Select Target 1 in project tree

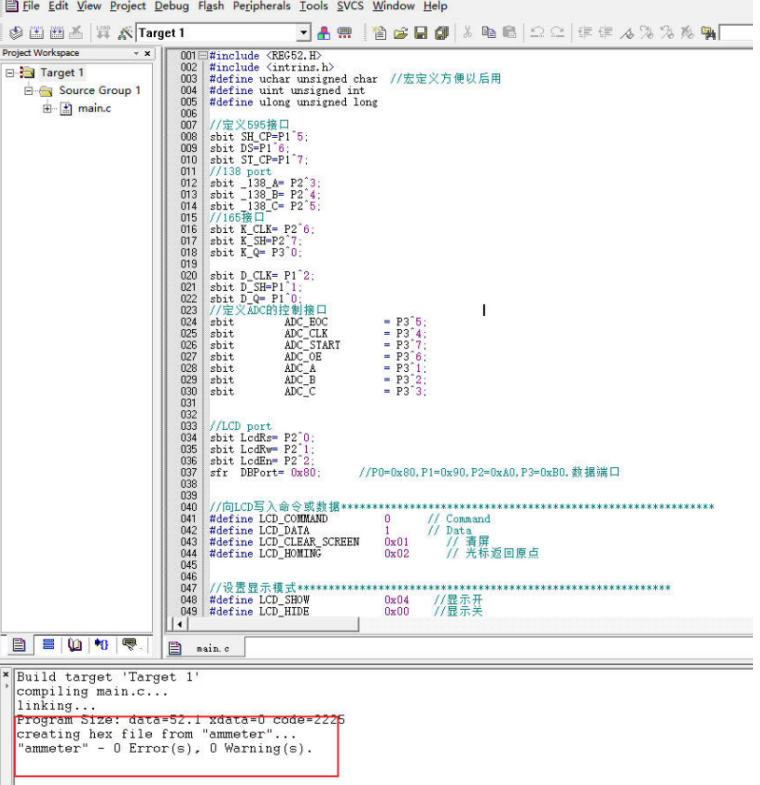tap(62, 73)
